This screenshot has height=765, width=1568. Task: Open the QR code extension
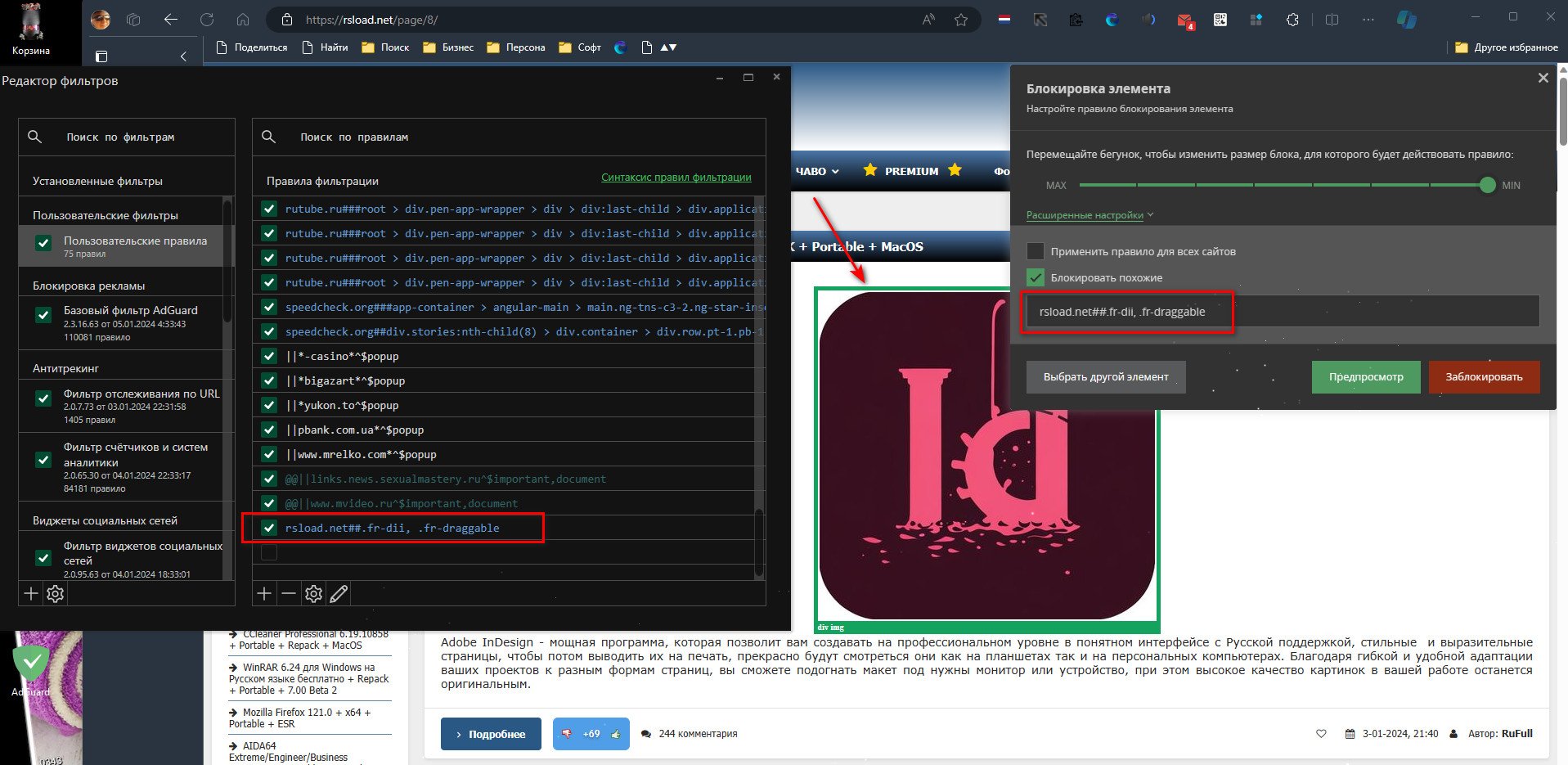coord(1220,20)
